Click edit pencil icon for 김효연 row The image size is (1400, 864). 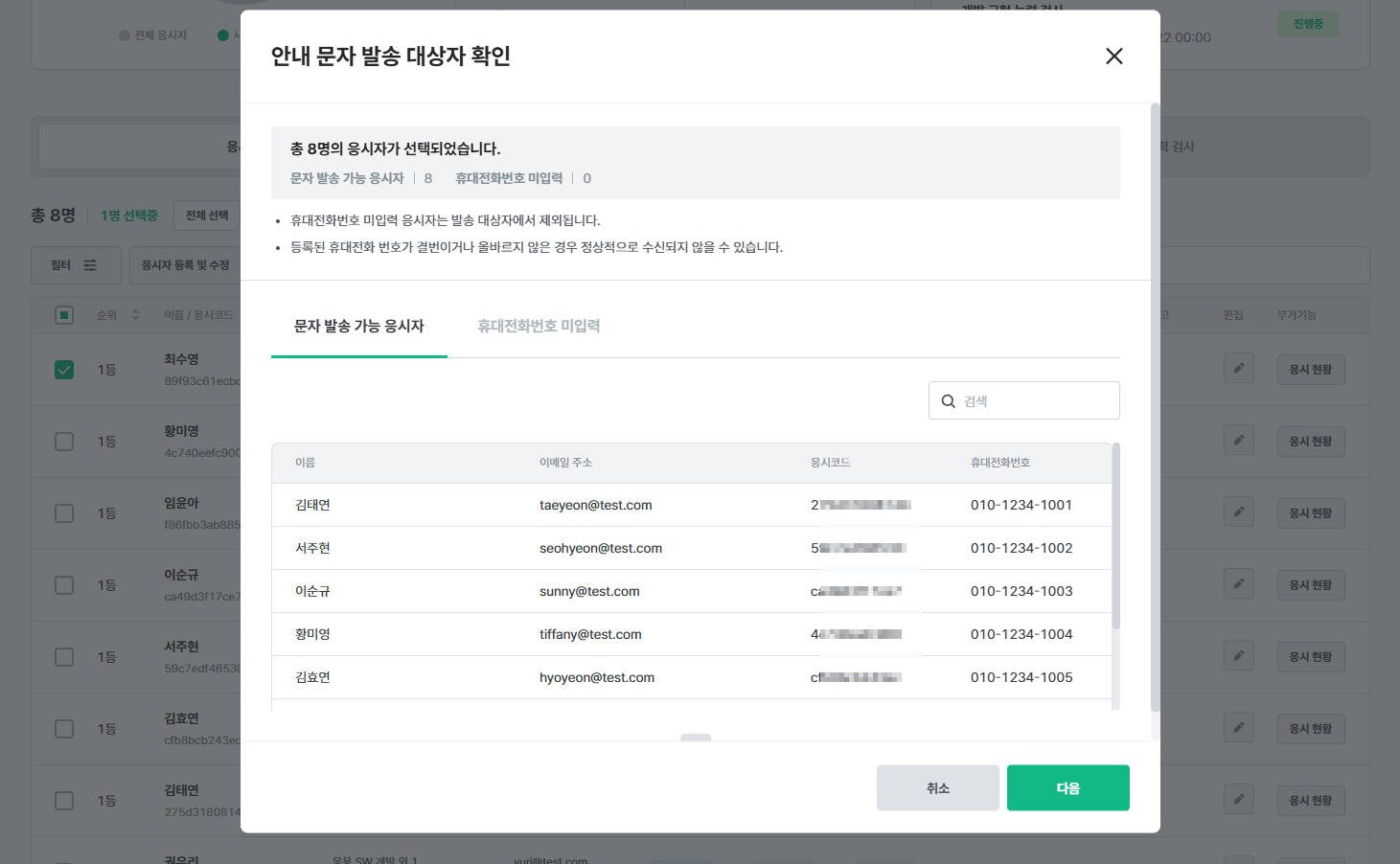point(1238,728)
